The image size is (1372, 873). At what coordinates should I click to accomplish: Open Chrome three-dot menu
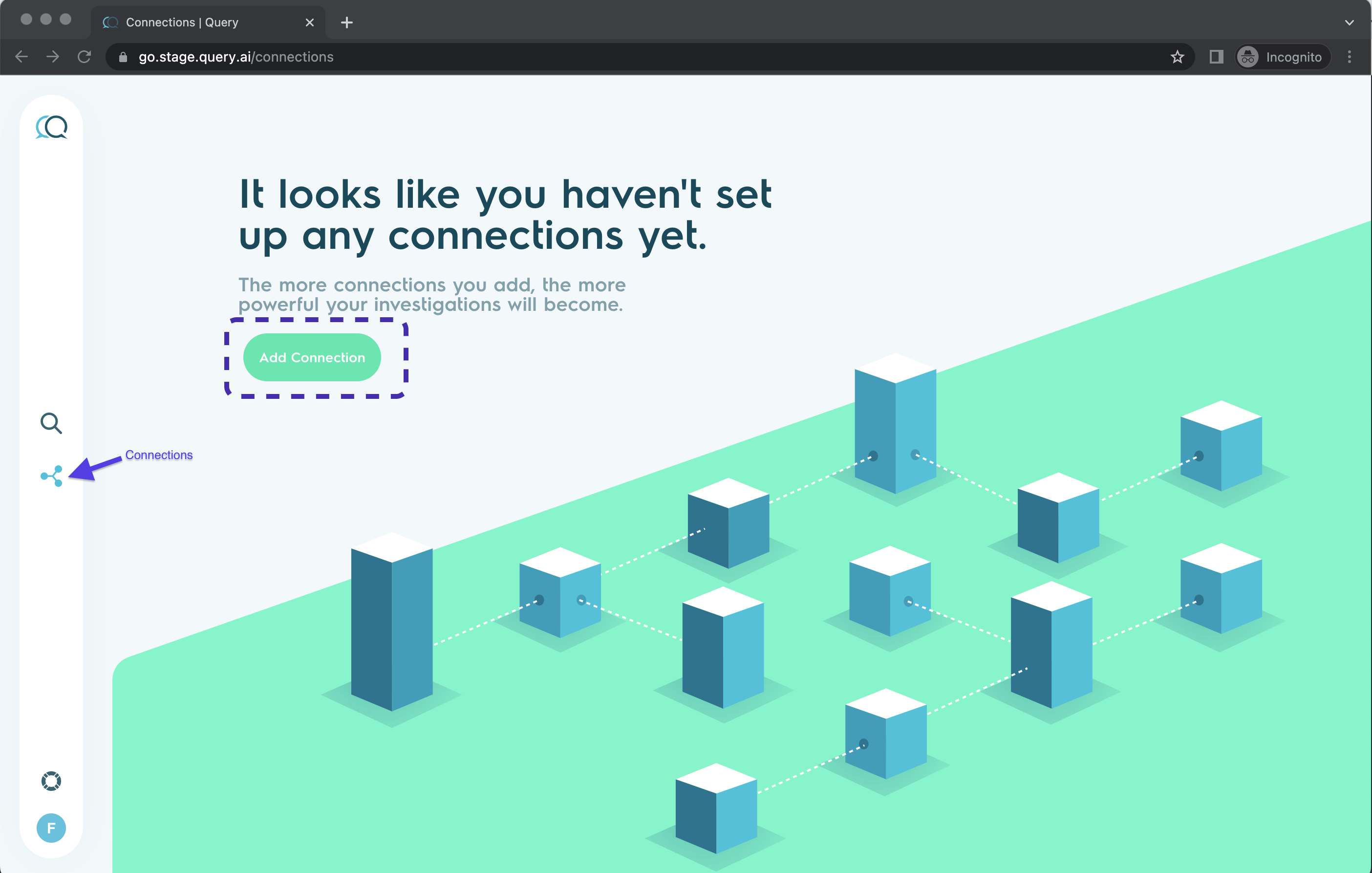pyautogui.click(x=1349, y=57)
